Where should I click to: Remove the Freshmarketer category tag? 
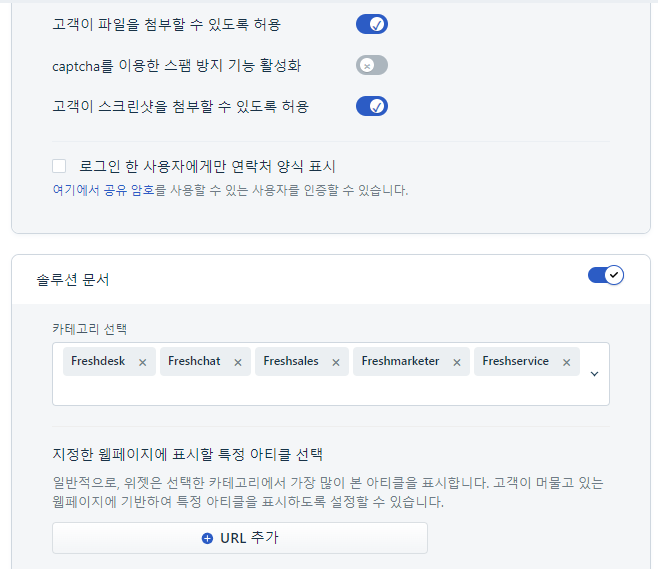click(457, 363)
